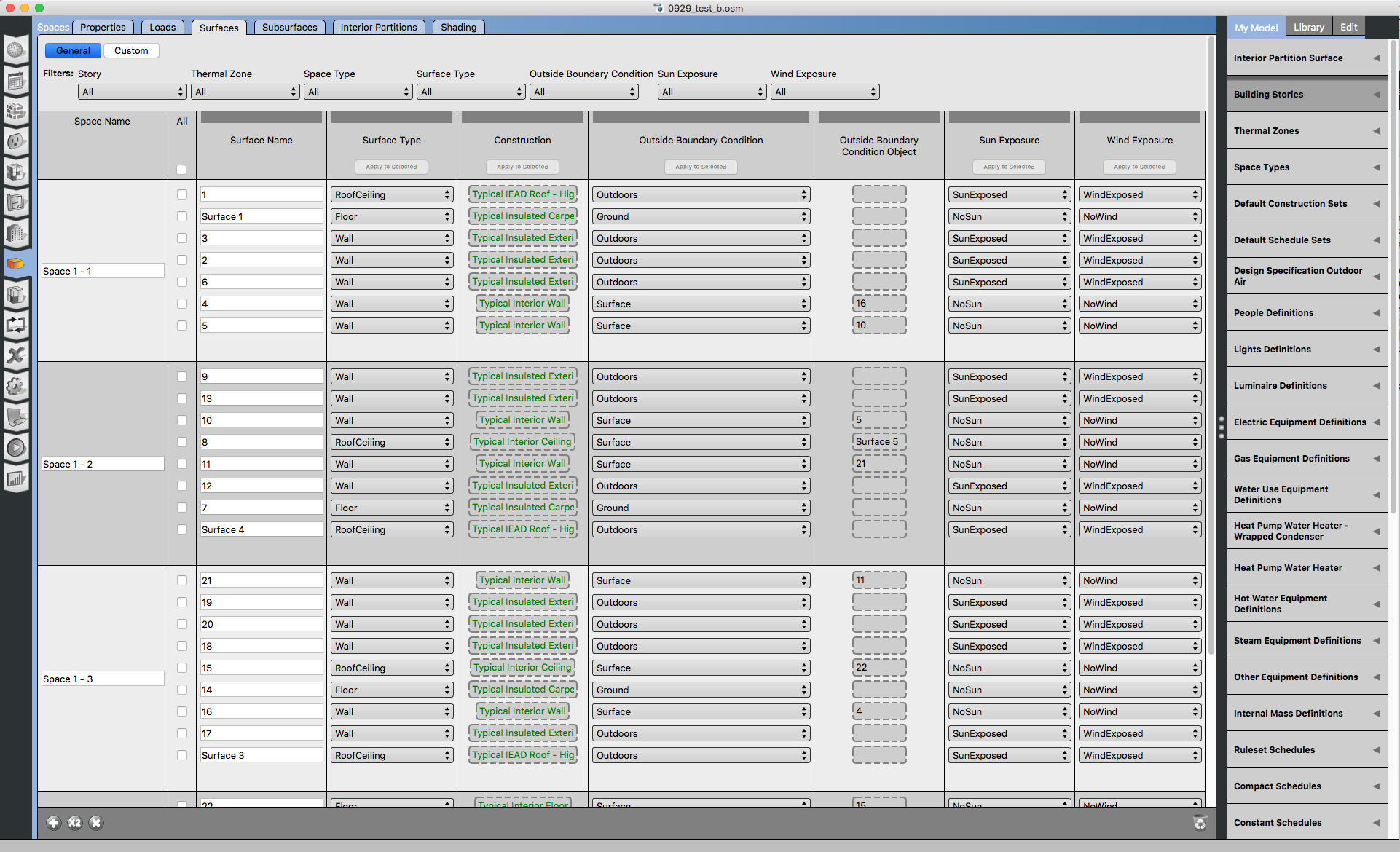The image size is (1400, 852).
Task: Change Surface 1 type from Floor dropdown
Action: pos(391,216)
